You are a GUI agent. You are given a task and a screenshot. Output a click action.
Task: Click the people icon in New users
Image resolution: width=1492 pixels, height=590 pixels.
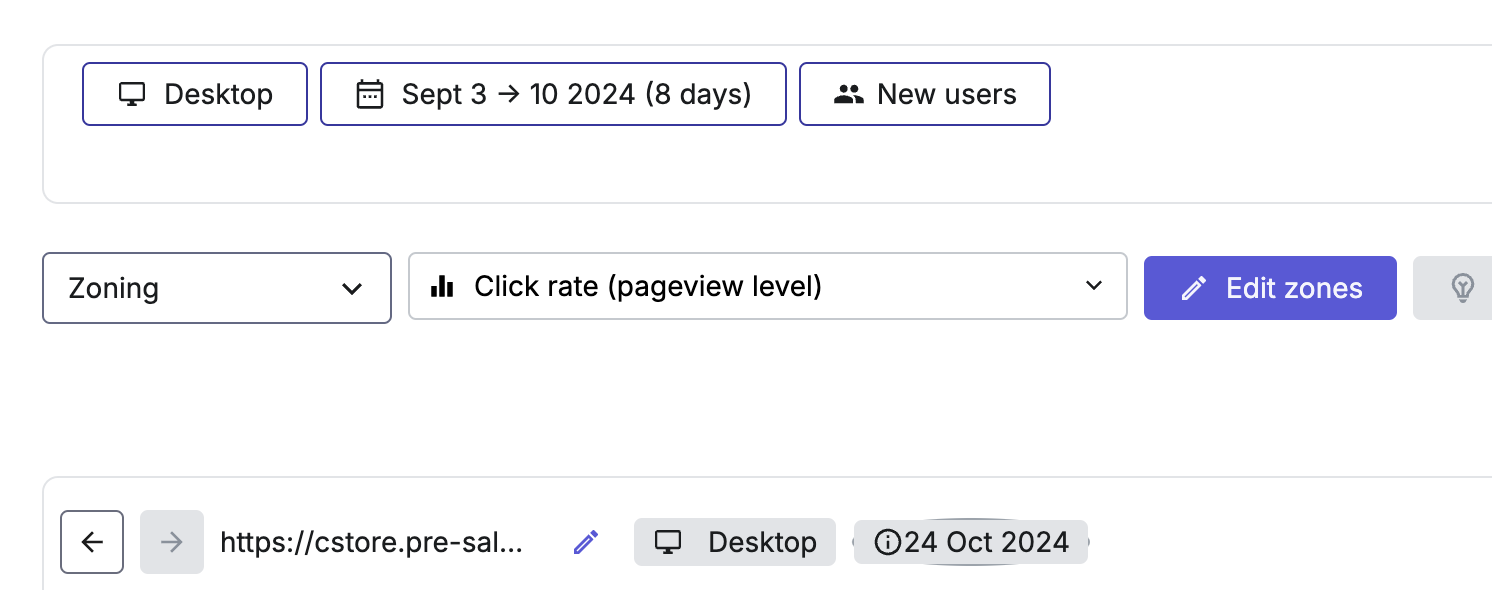(x=848, y=94)
